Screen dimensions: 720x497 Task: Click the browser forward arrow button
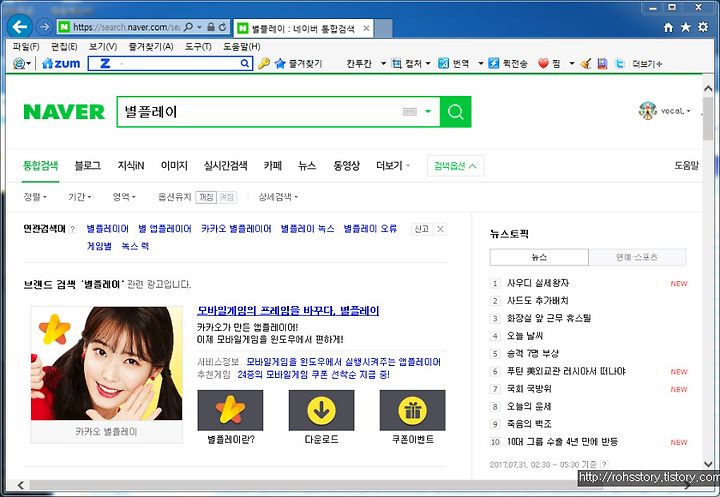click(x=45, y=27)
